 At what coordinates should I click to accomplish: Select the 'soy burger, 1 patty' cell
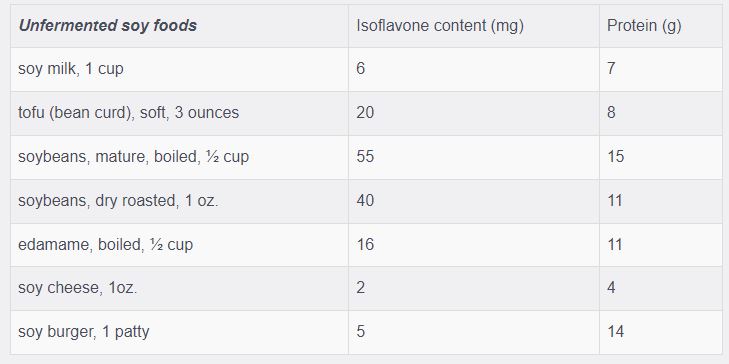coord(179,332)
